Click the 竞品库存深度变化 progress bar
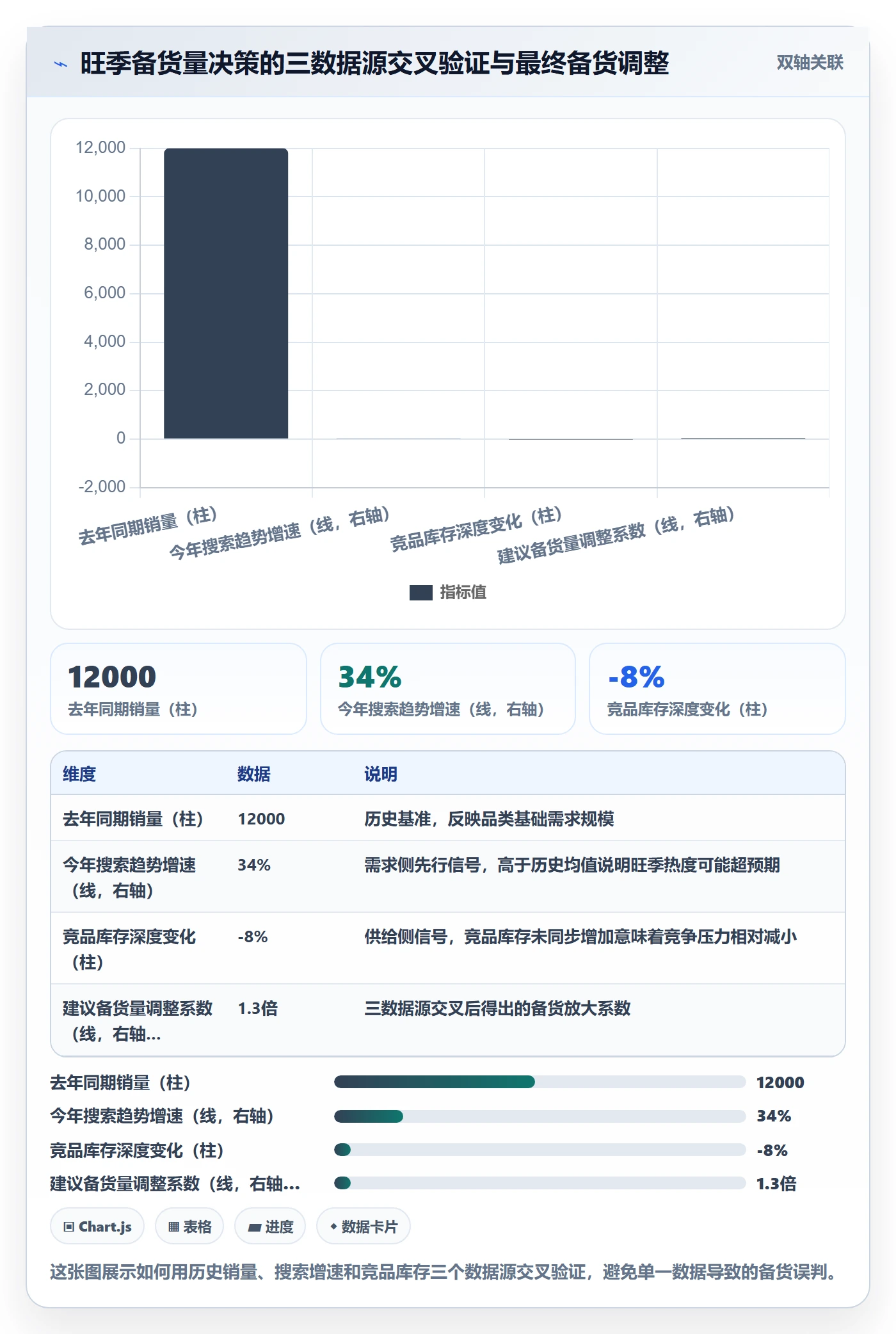Viewport: 896px width, 1334px height. click(x=540, y=1150)
